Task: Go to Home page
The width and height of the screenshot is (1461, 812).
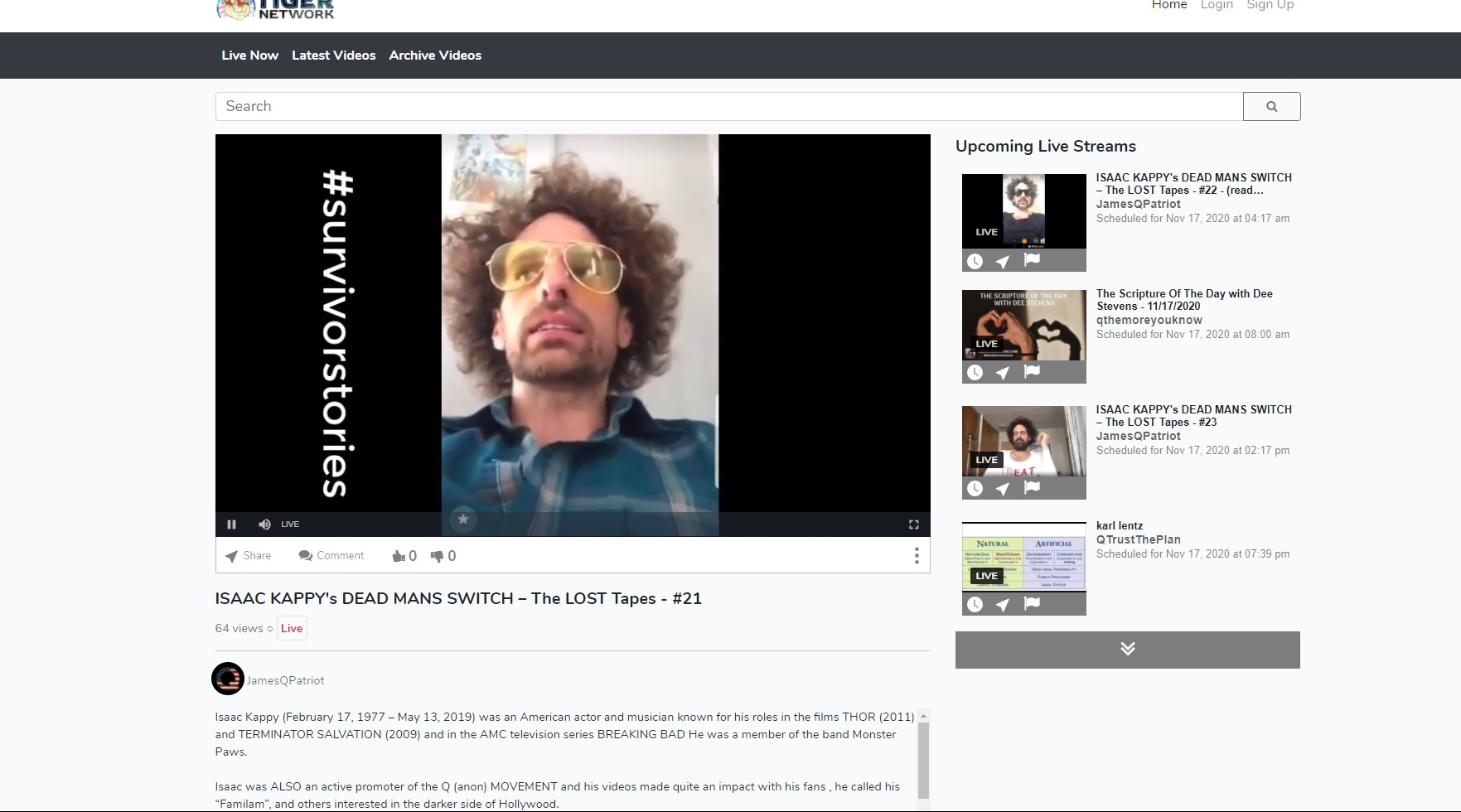Action: (1168, 5)
